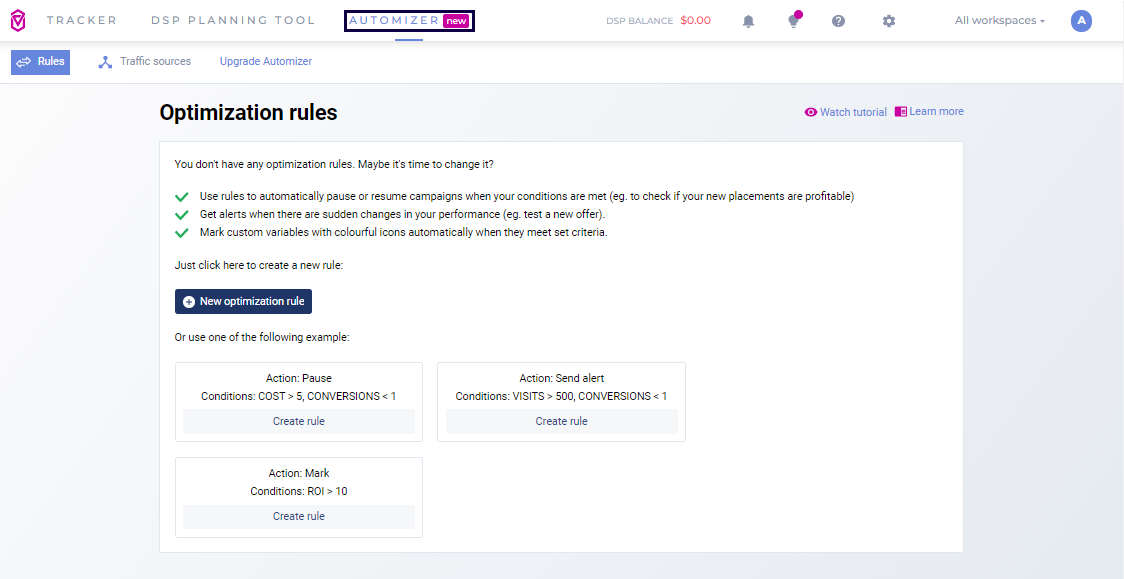Open the notifications bell
The image size is (1124, 579).
(748, 21)
